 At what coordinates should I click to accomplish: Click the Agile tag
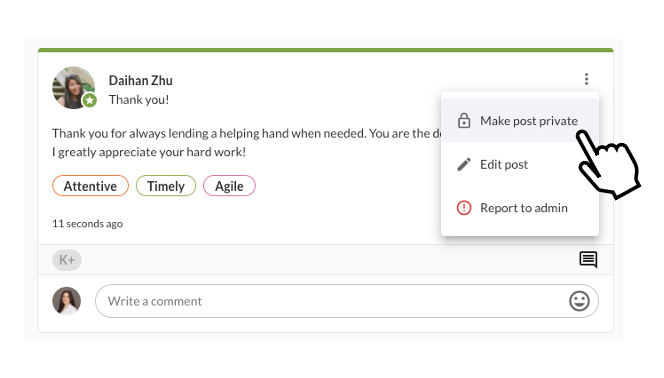point(229,186)
